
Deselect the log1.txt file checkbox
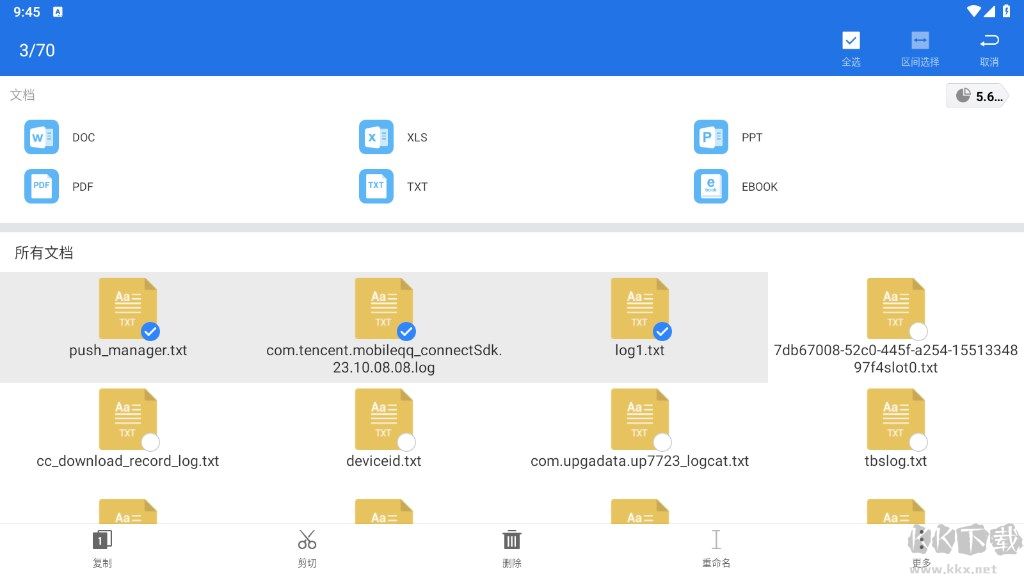(662, 331)
